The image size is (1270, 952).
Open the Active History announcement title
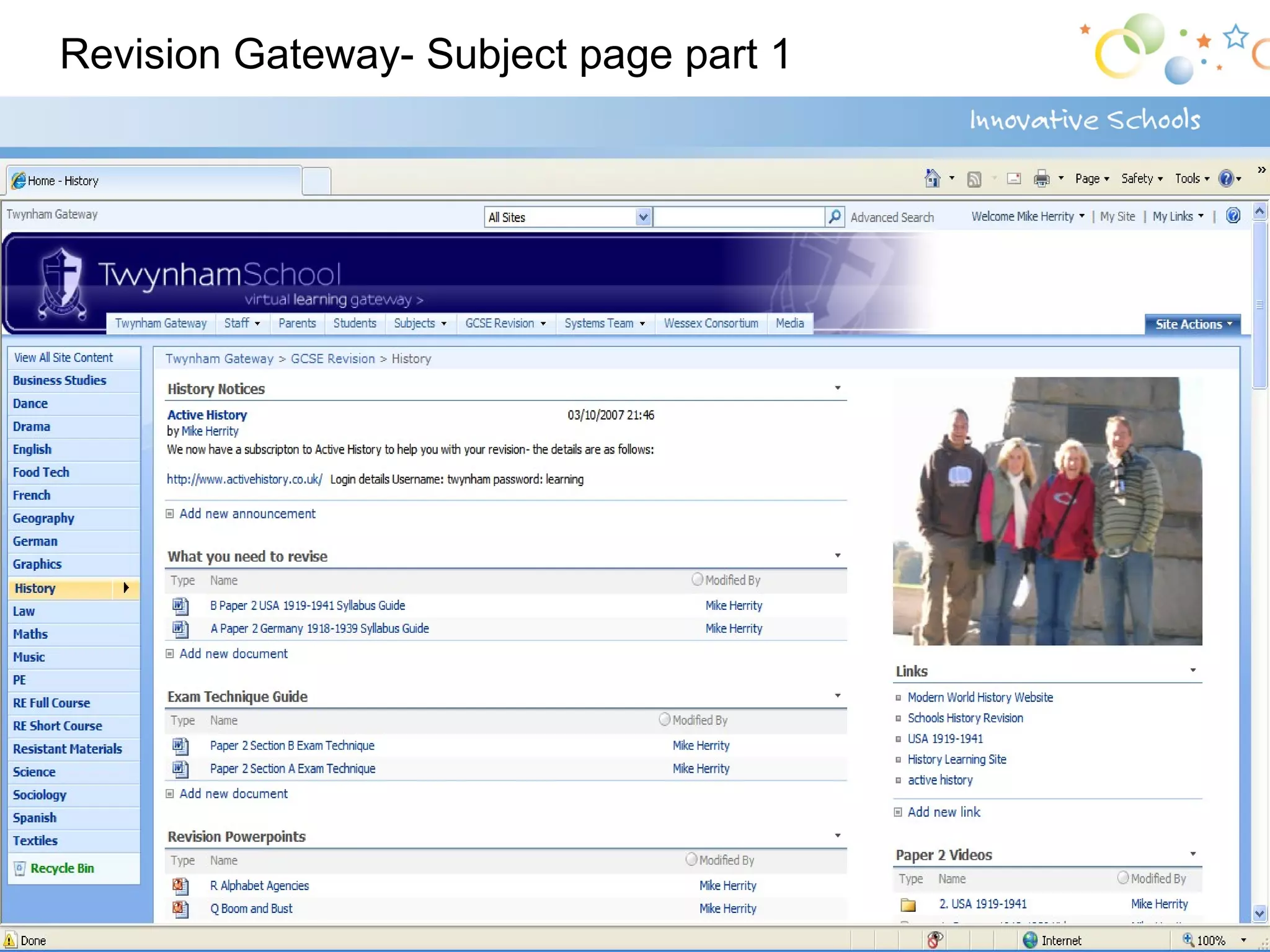(207, 415)
